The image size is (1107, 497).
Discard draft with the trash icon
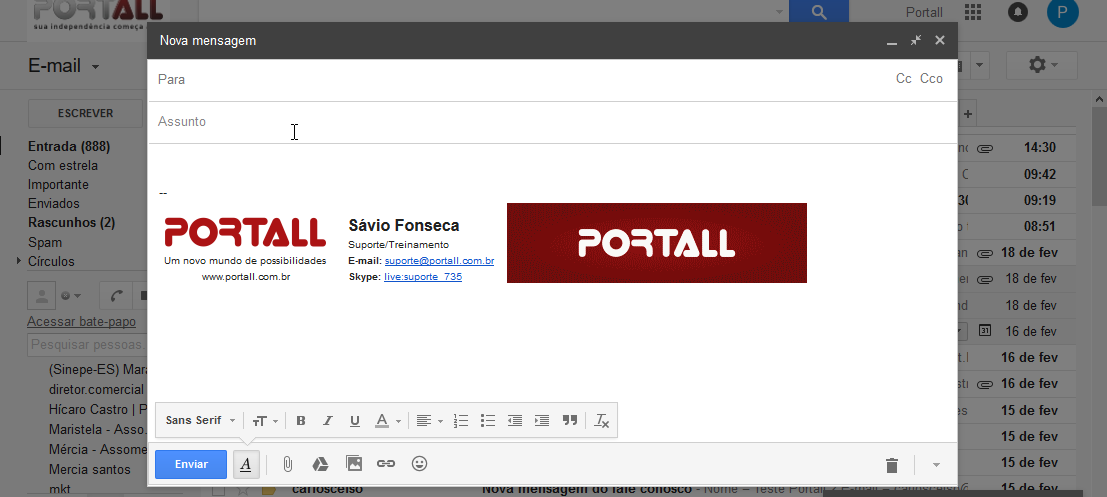pos(892,465)
